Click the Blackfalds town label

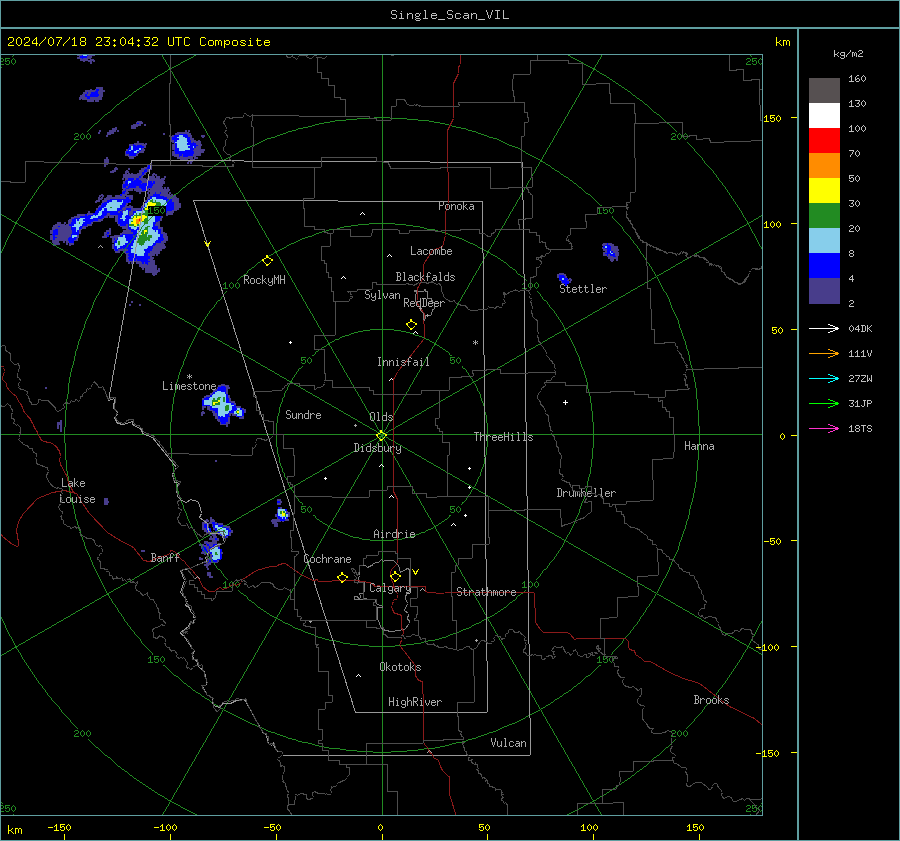425,277
